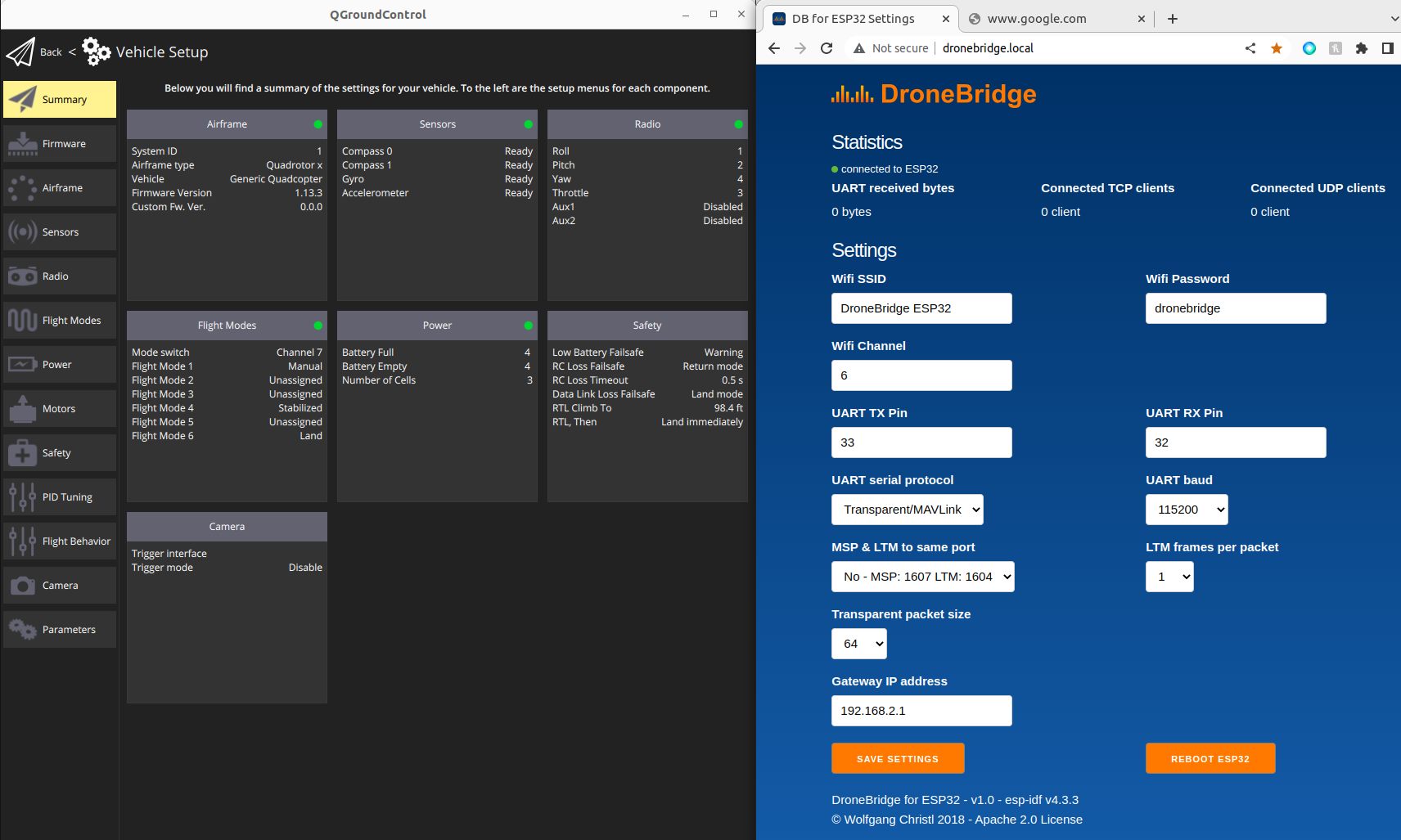The image size is (1401, 840).
Task: Switch to DB for ESP32 Settings tab
Action: (x=854, y=19)
